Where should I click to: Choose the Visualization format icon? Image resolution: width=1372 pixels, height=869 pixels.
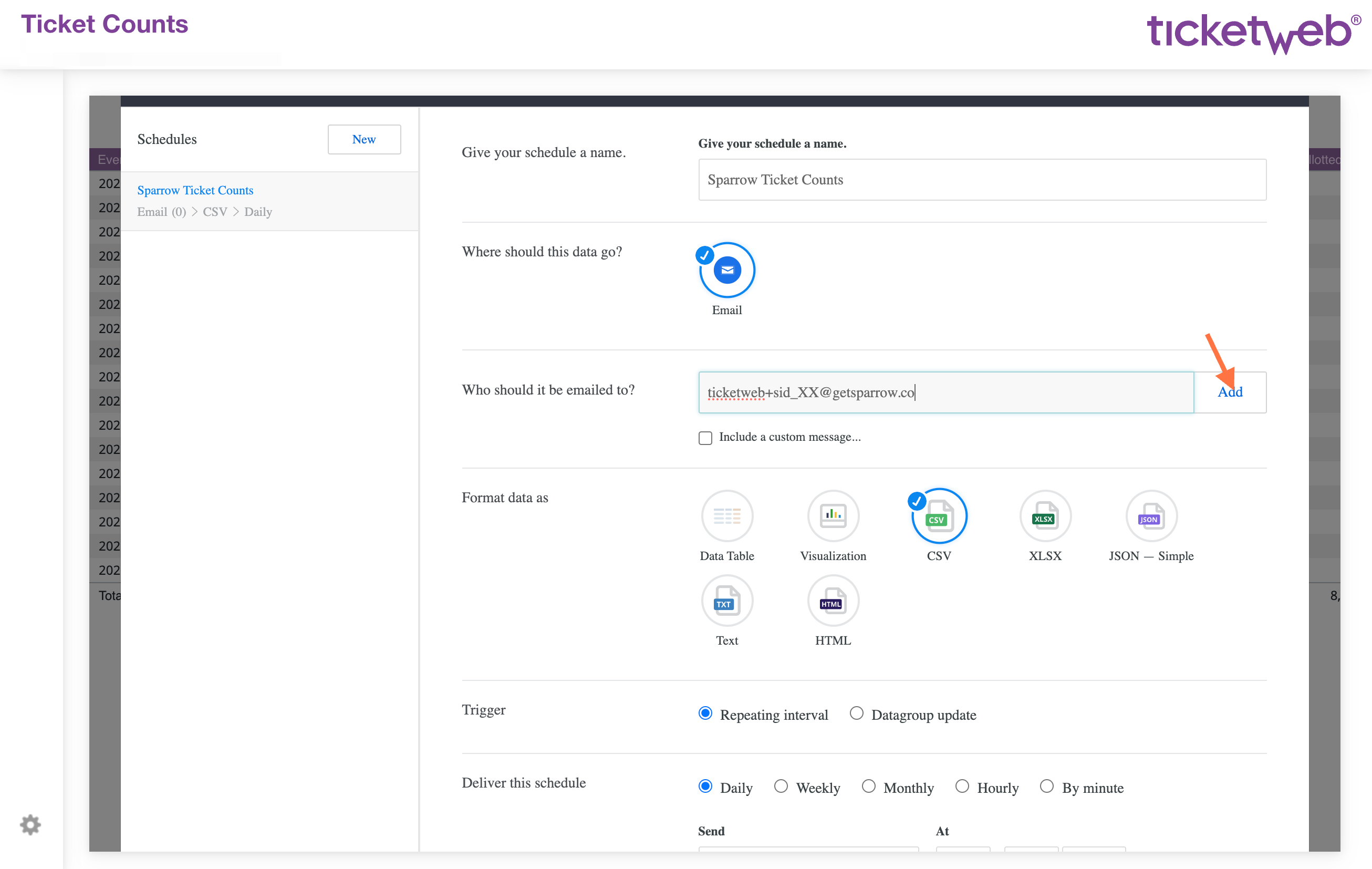click(833, 516)
